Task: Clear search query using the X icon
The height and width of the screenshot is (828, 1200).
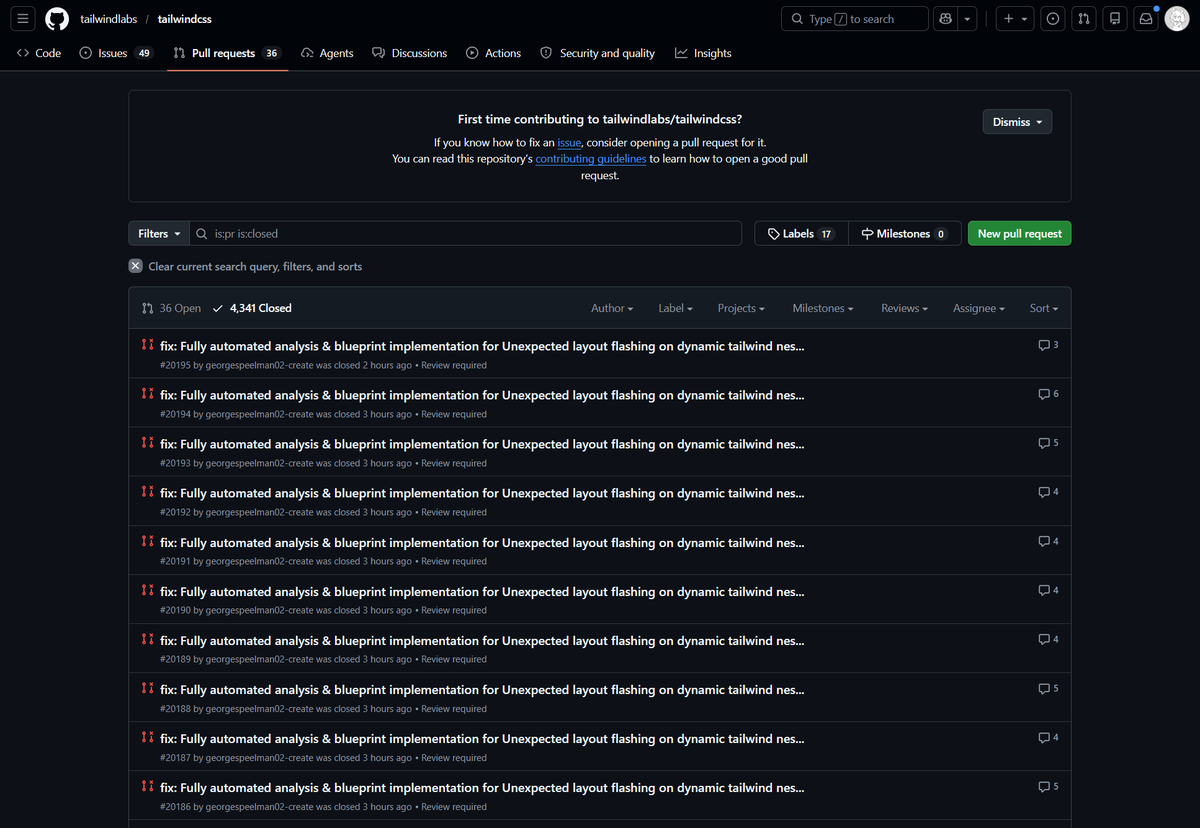Action: click(136, 266)
